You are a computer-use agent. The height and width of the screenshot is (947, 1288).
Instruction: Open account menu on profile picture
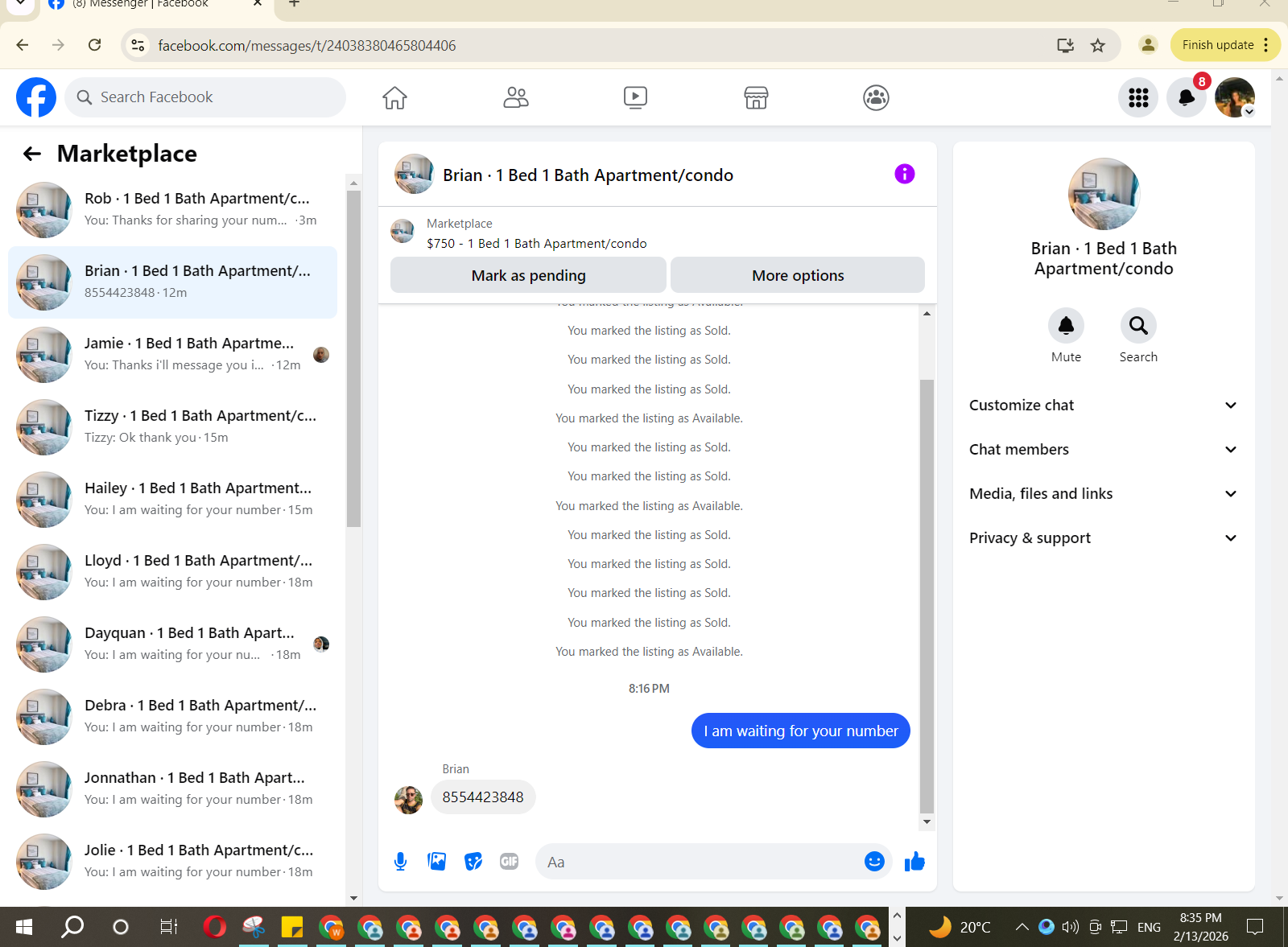1235,97
